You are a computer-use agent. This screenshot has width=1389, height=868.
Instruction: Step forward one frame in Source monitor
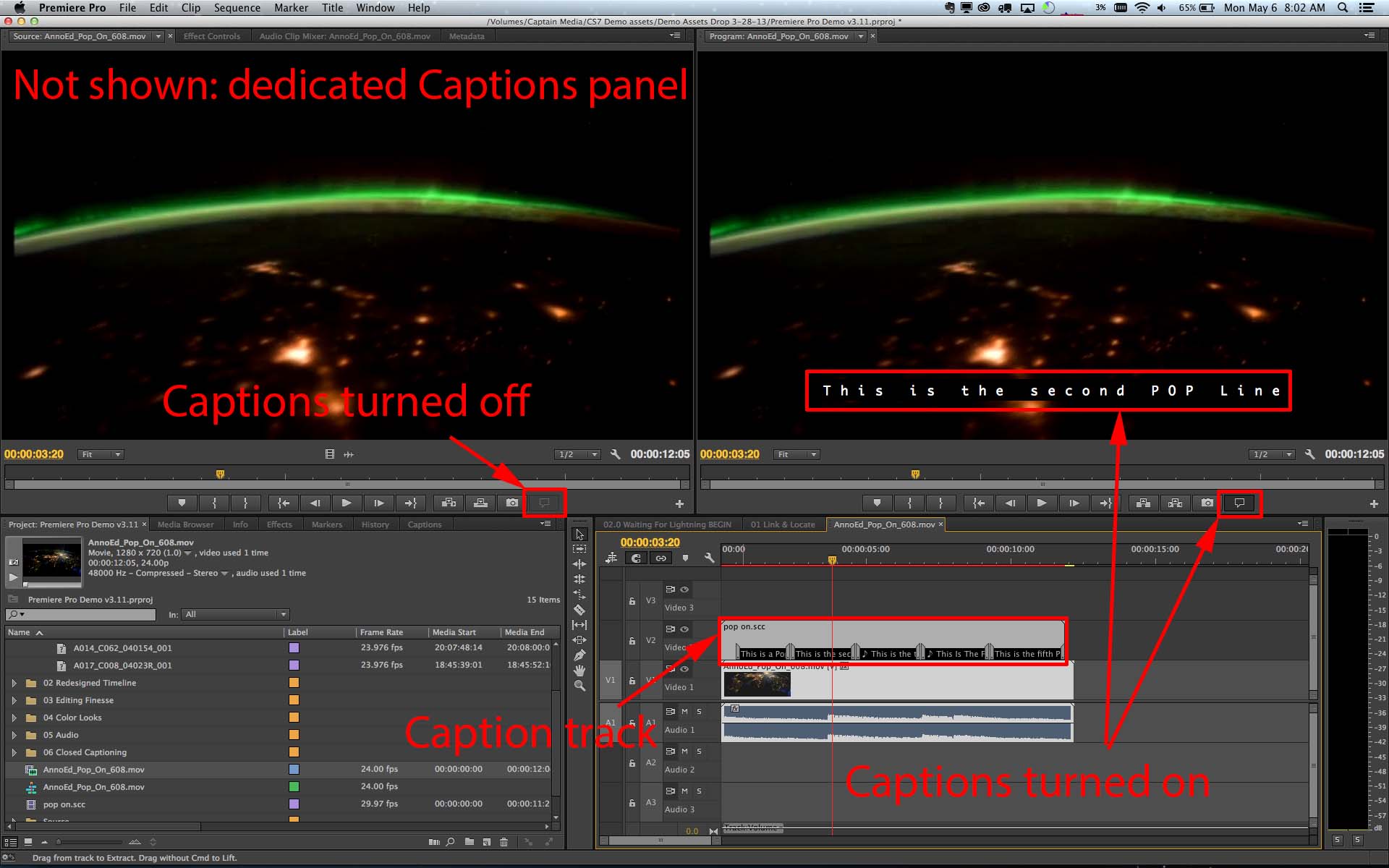click(x=378, y=503)
